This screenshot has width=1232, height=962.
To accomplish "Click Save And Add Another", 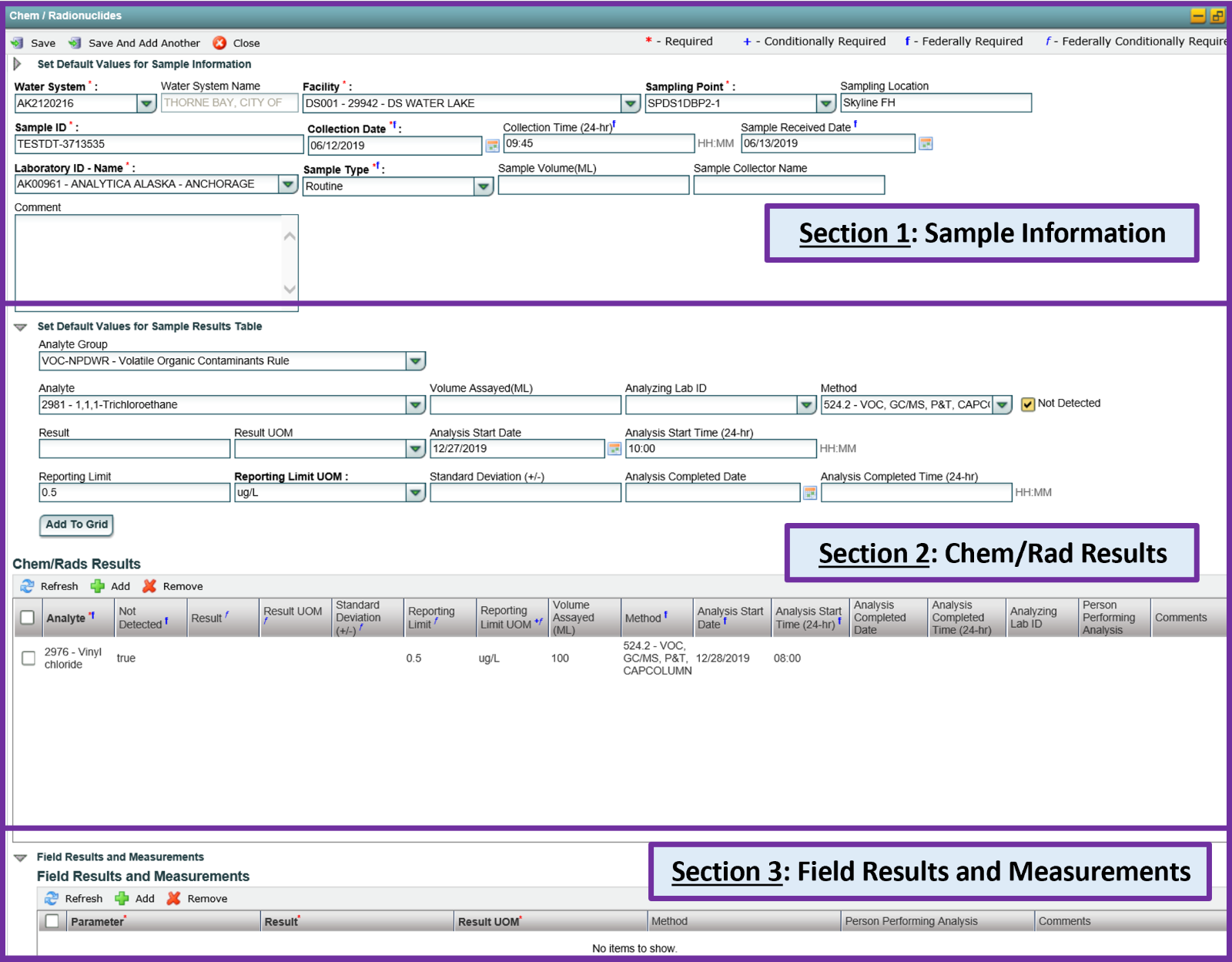I will tap(135, 43).
